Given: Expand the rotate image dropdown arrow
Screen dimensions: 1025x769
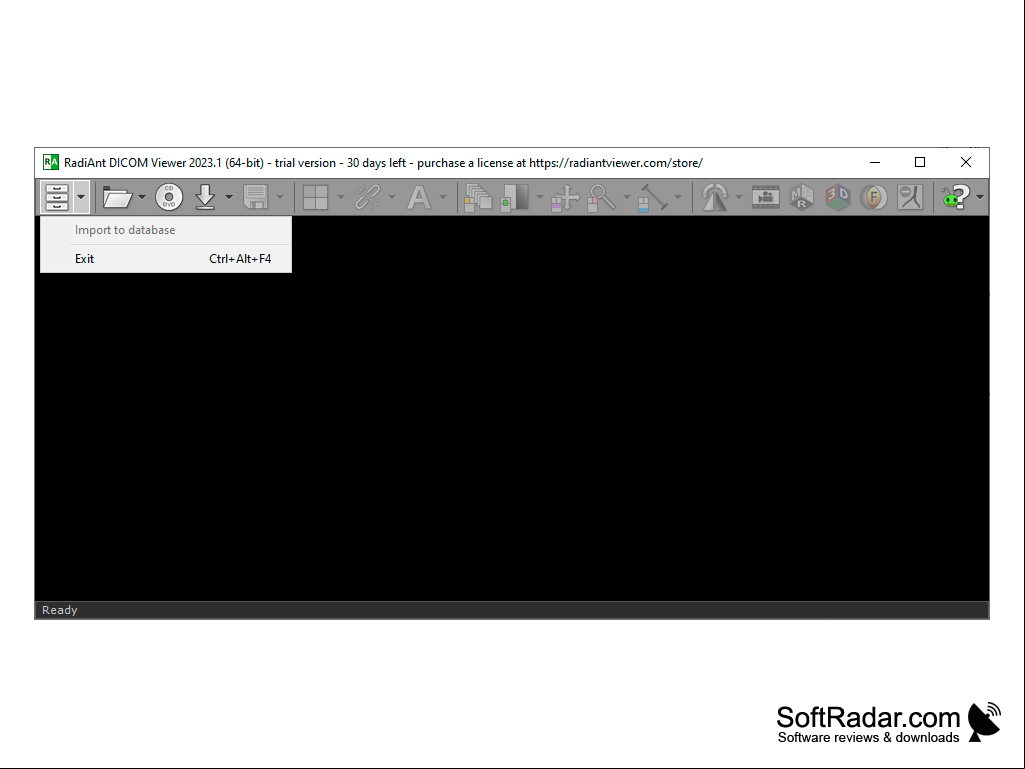Looking at the screenshot, I should click(739, 197).
